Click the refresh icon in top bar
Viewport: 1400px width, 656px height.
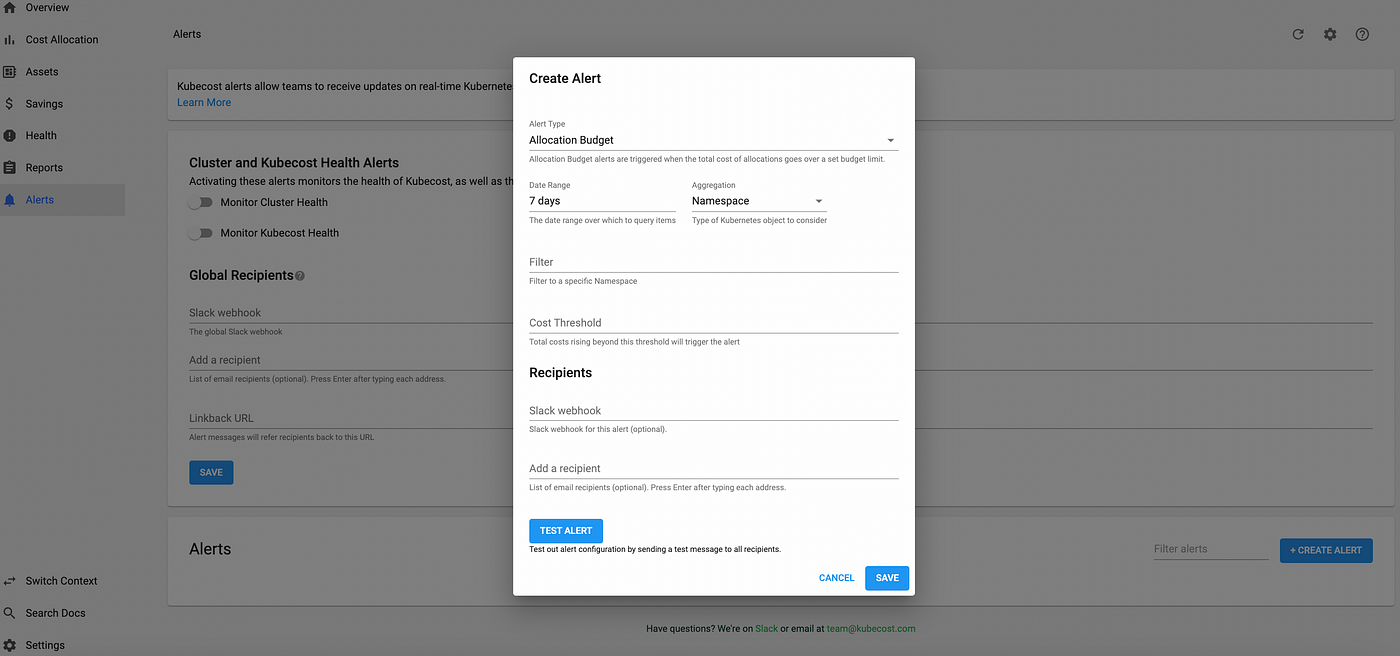click(x=1298, y=34)
